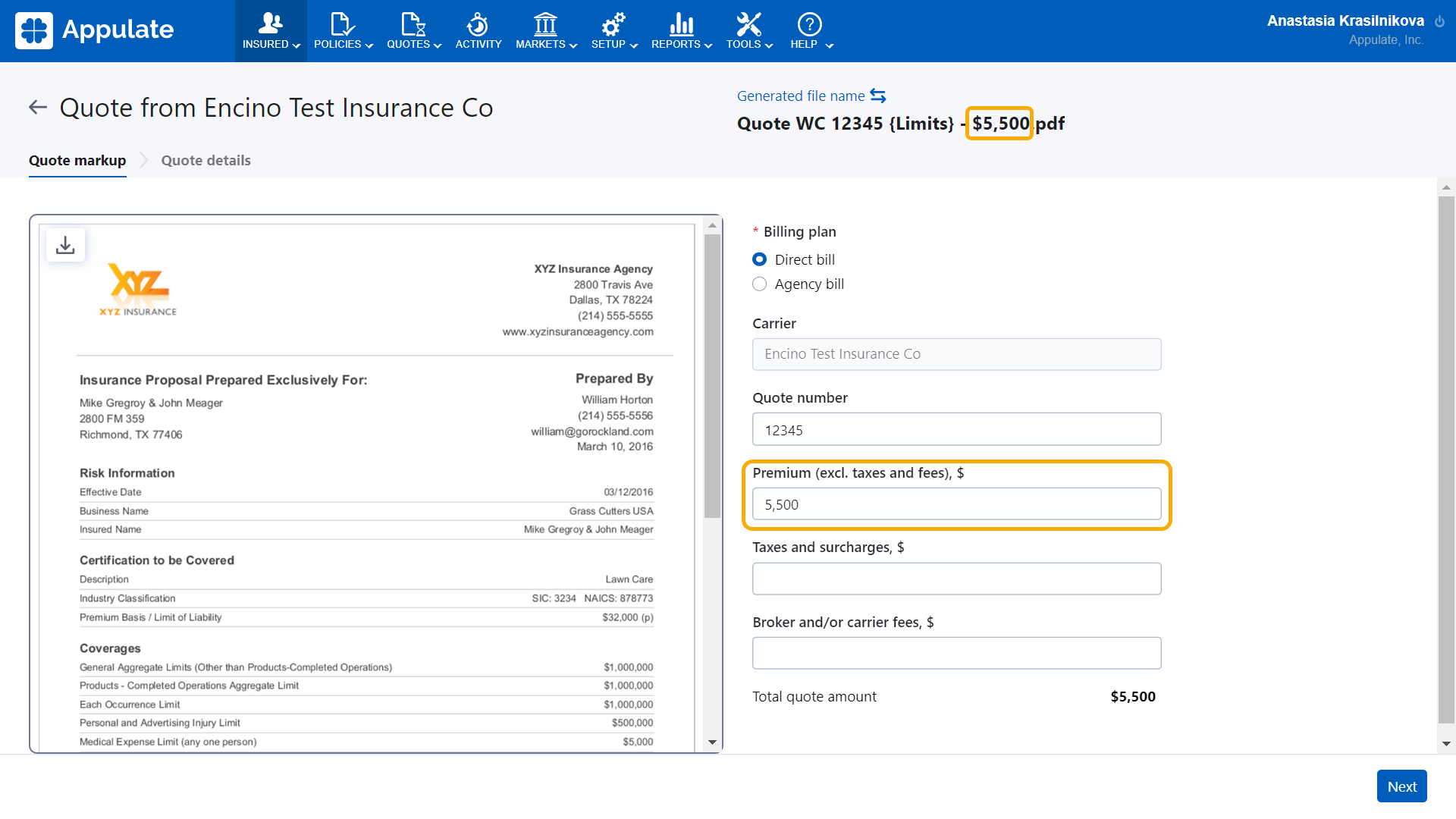
Task: Click the Medical Expense Limit row label
Action: (168, 742)
